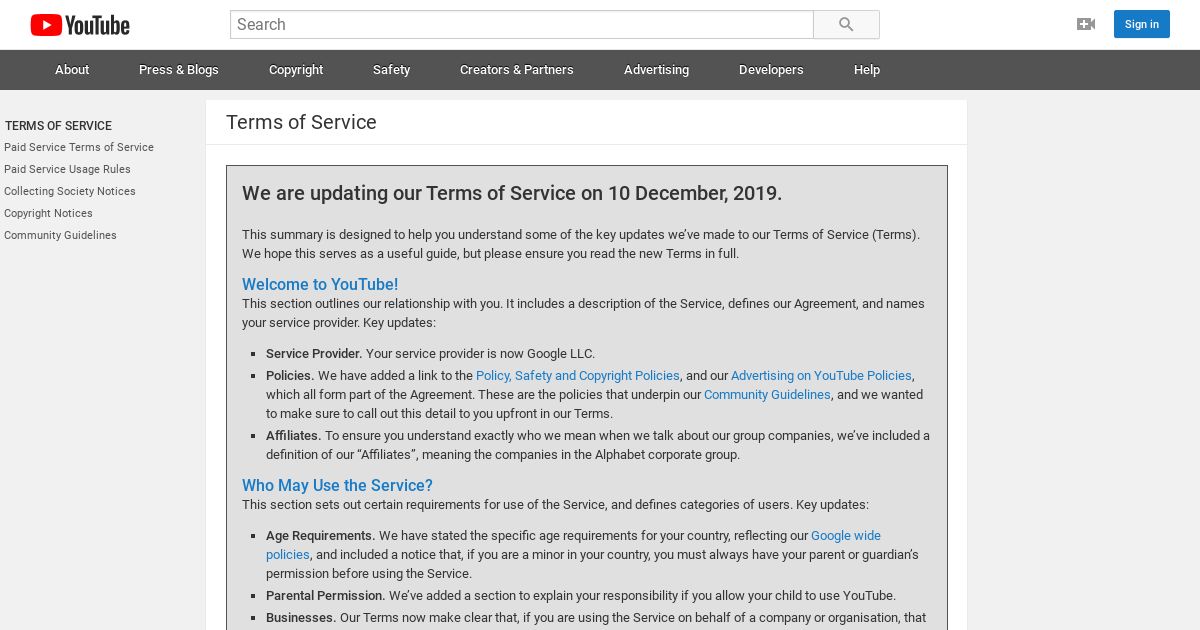The width and height of the screenshot is (1200, 630).
Task: Click the Sign in button
Action: pyautogui.click(x=1142, y=24)
